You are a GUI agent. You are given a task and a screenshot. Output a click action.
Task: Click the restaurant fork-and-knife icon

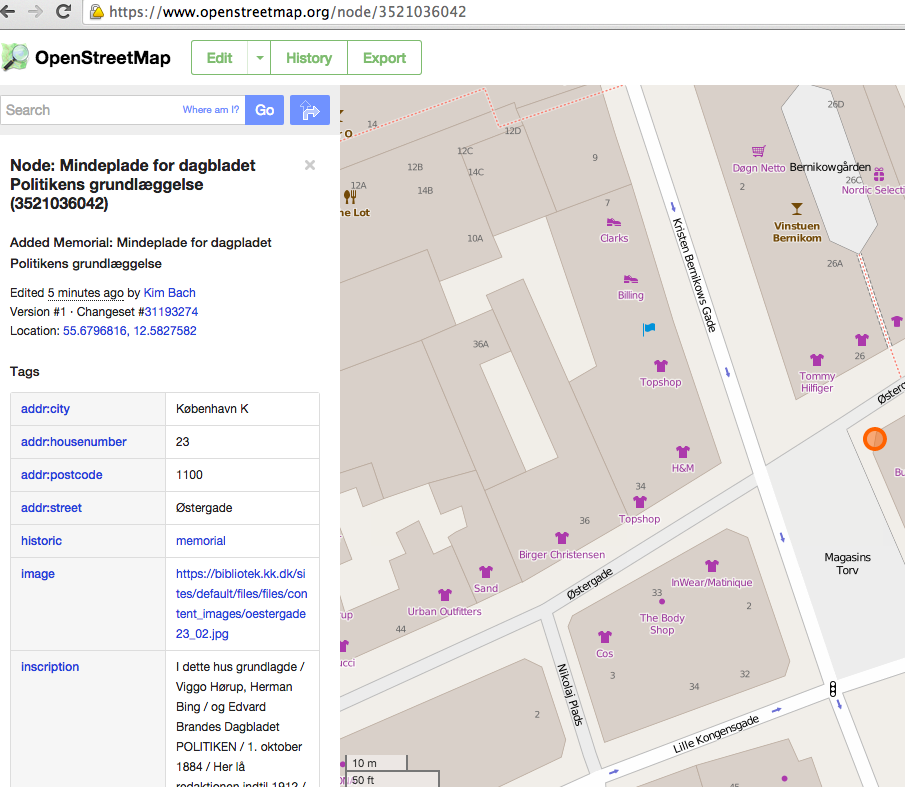350,197
